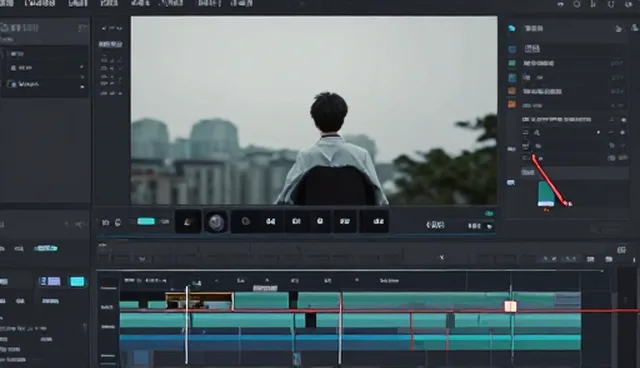The height and width of the screenshot is (368, 640).
Task: Select the orange-outlined clip on the top timeline track
Action: coord(199,301)
